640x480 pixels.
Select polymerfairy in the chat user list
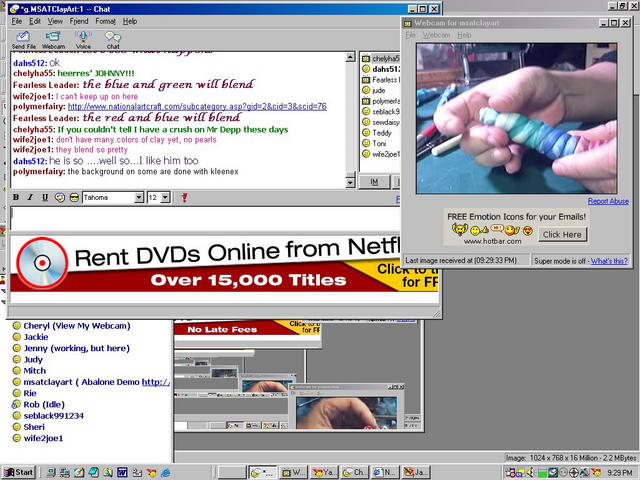[x=381, y=101]
